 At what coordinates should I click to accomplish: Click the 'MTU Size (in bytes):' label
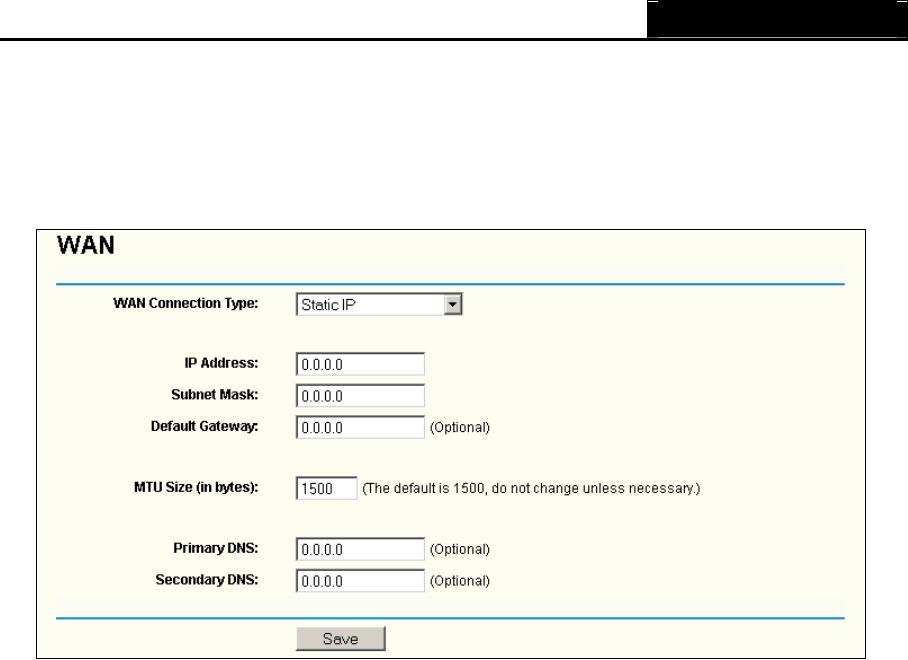pyautogui.click(x=196, y=487)
